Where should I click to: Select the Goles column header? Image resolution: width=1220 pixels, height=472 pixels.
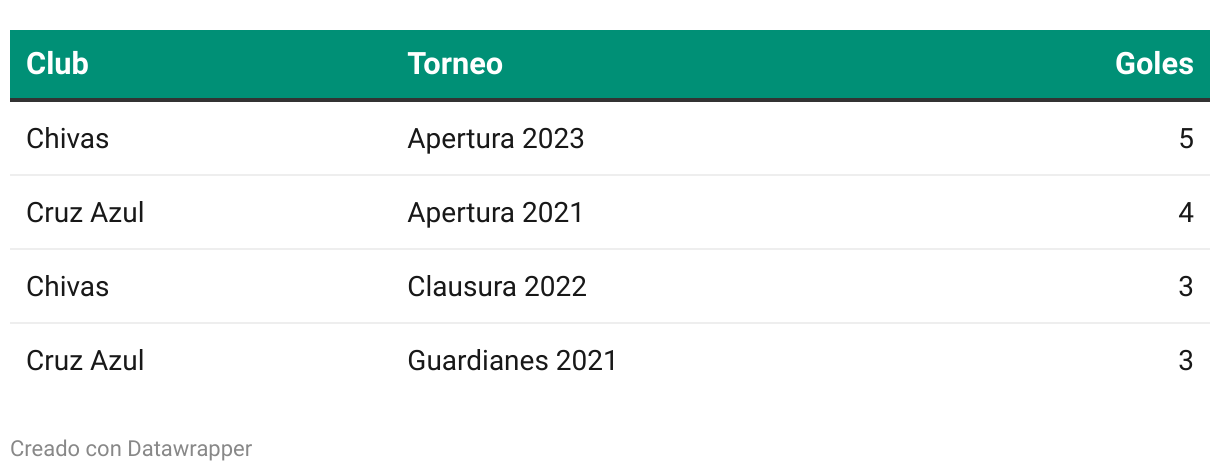1154,64
